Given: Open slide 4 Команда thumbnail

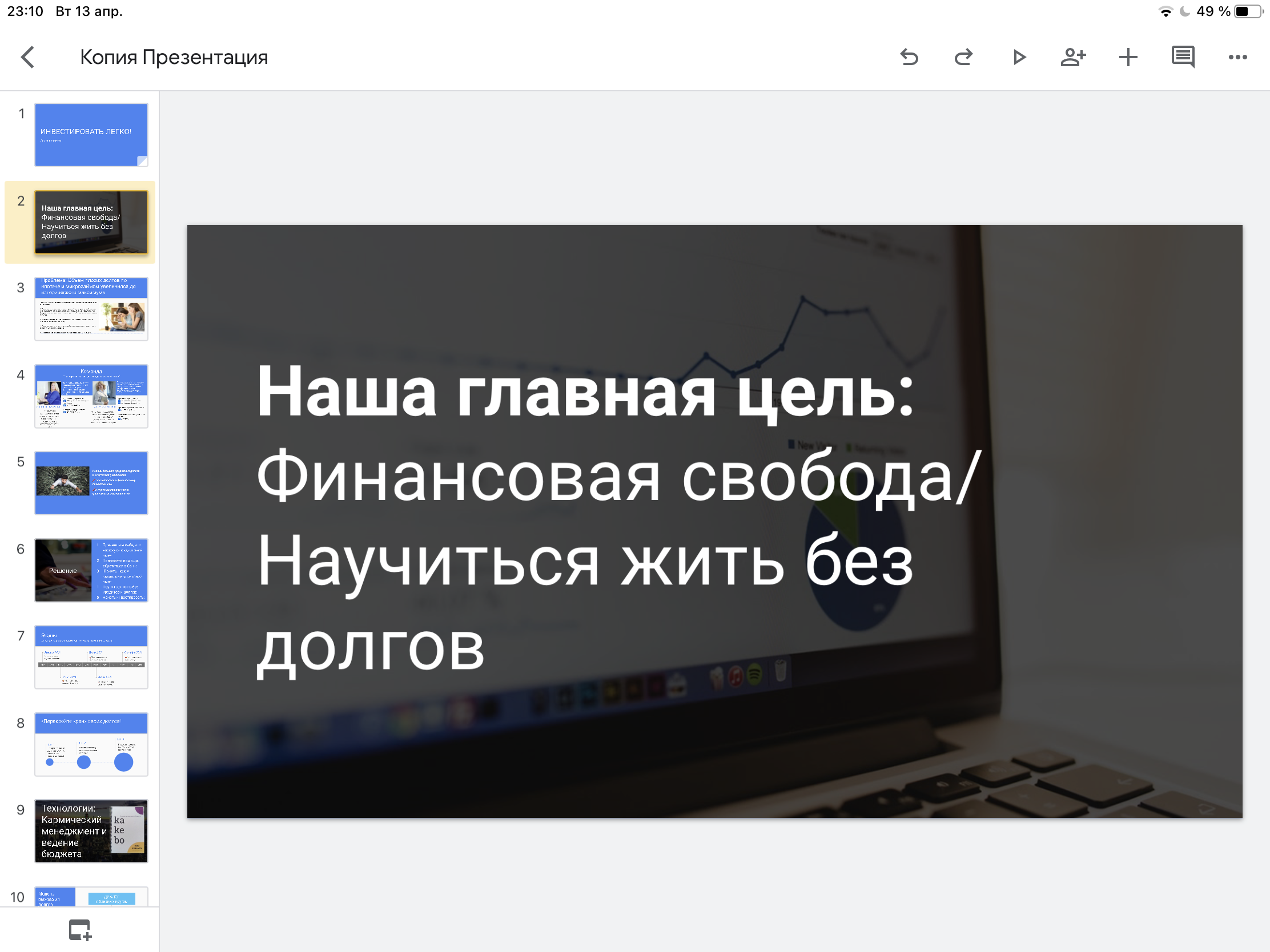Looking at the screenshot, I should point(91,396).
